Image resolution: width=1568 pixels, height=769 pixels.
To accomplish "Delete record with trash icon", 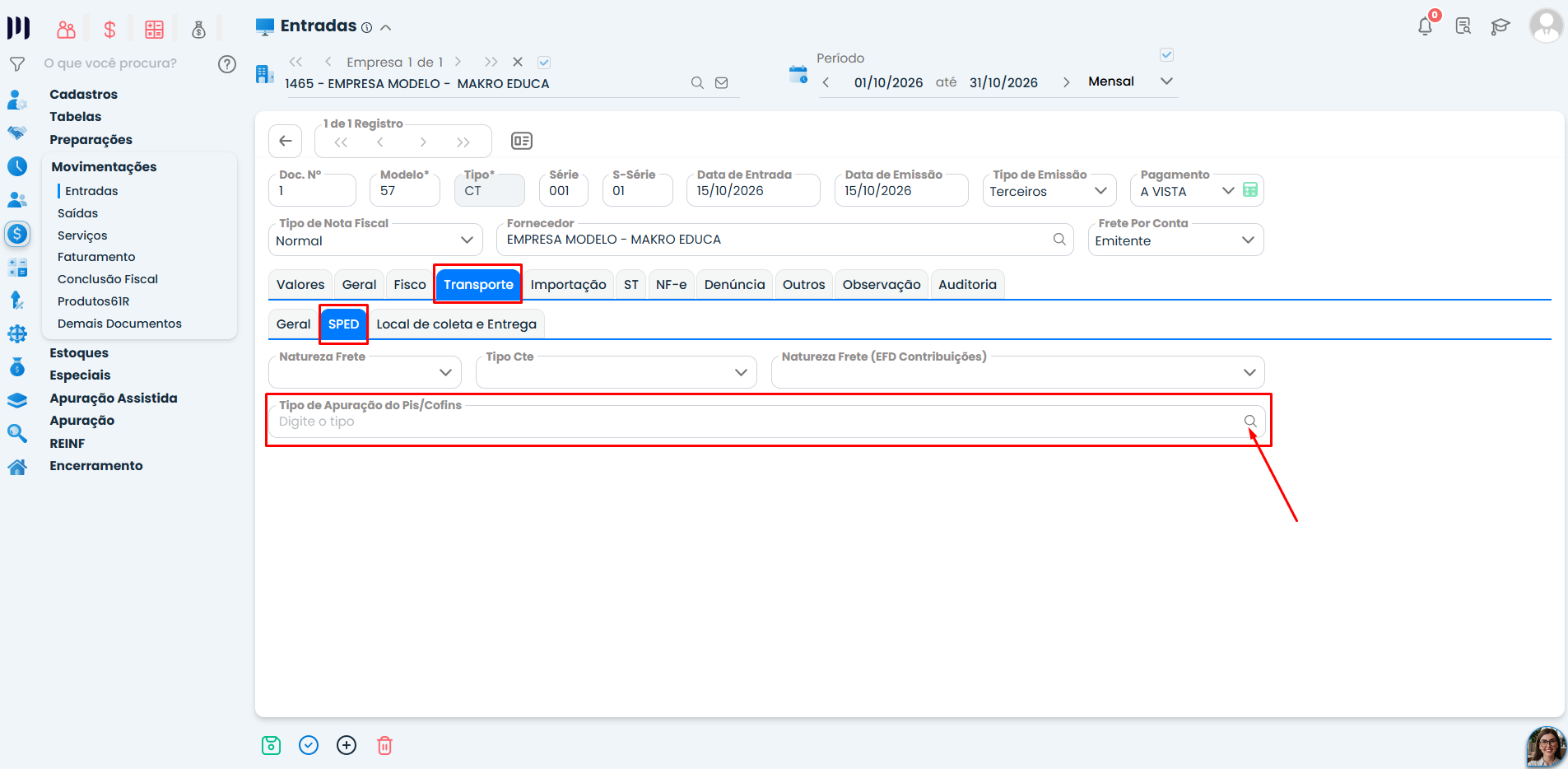I will point(384,745).
